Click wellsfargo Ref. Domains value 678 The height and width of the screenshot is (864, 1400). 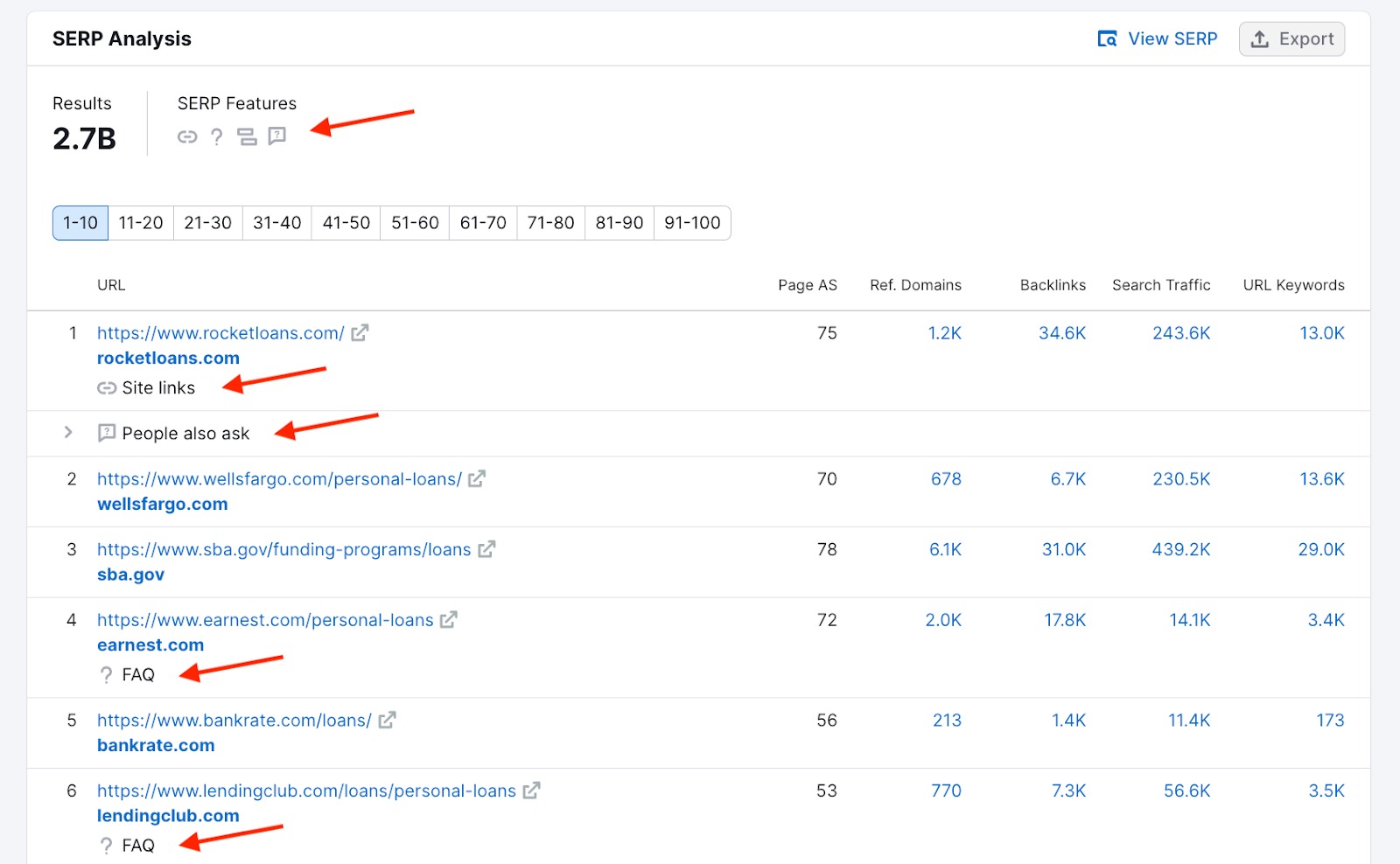[946, 479]
